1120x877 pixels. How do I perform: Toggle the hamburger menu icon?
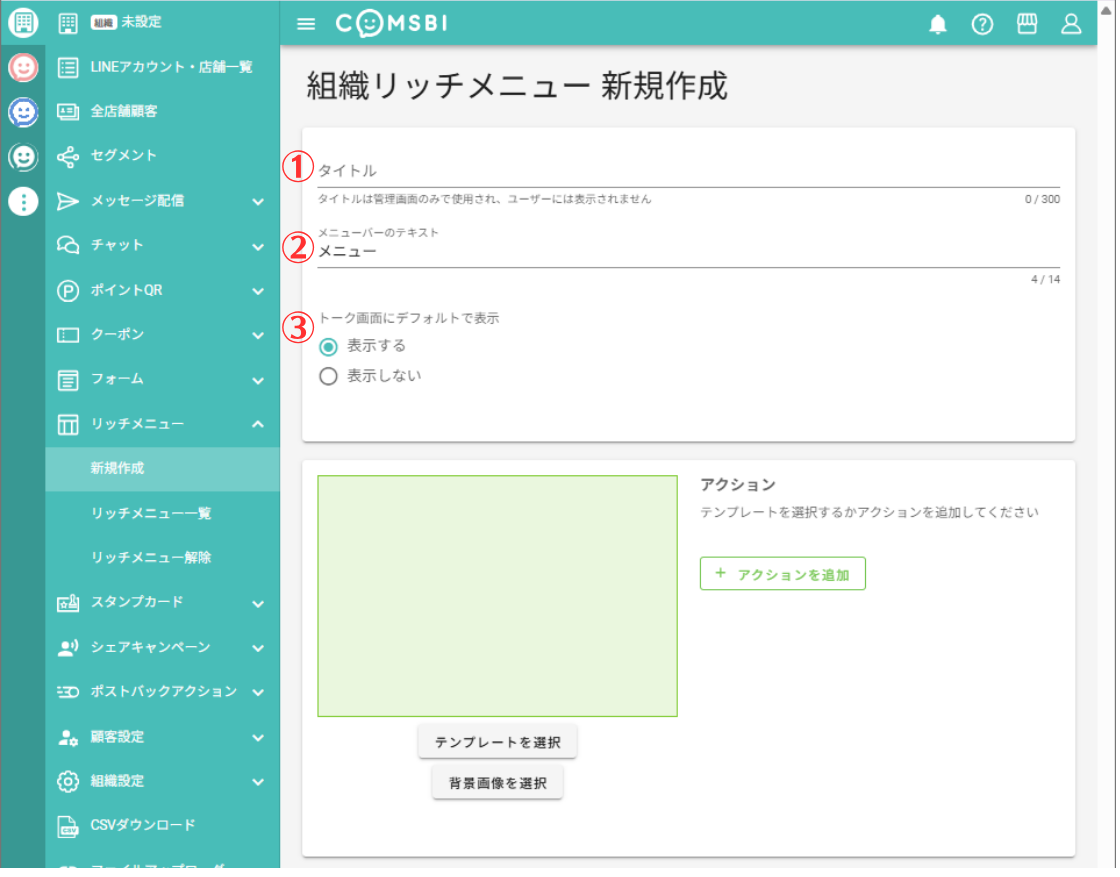pyautogui.click(x=306, y=25)
